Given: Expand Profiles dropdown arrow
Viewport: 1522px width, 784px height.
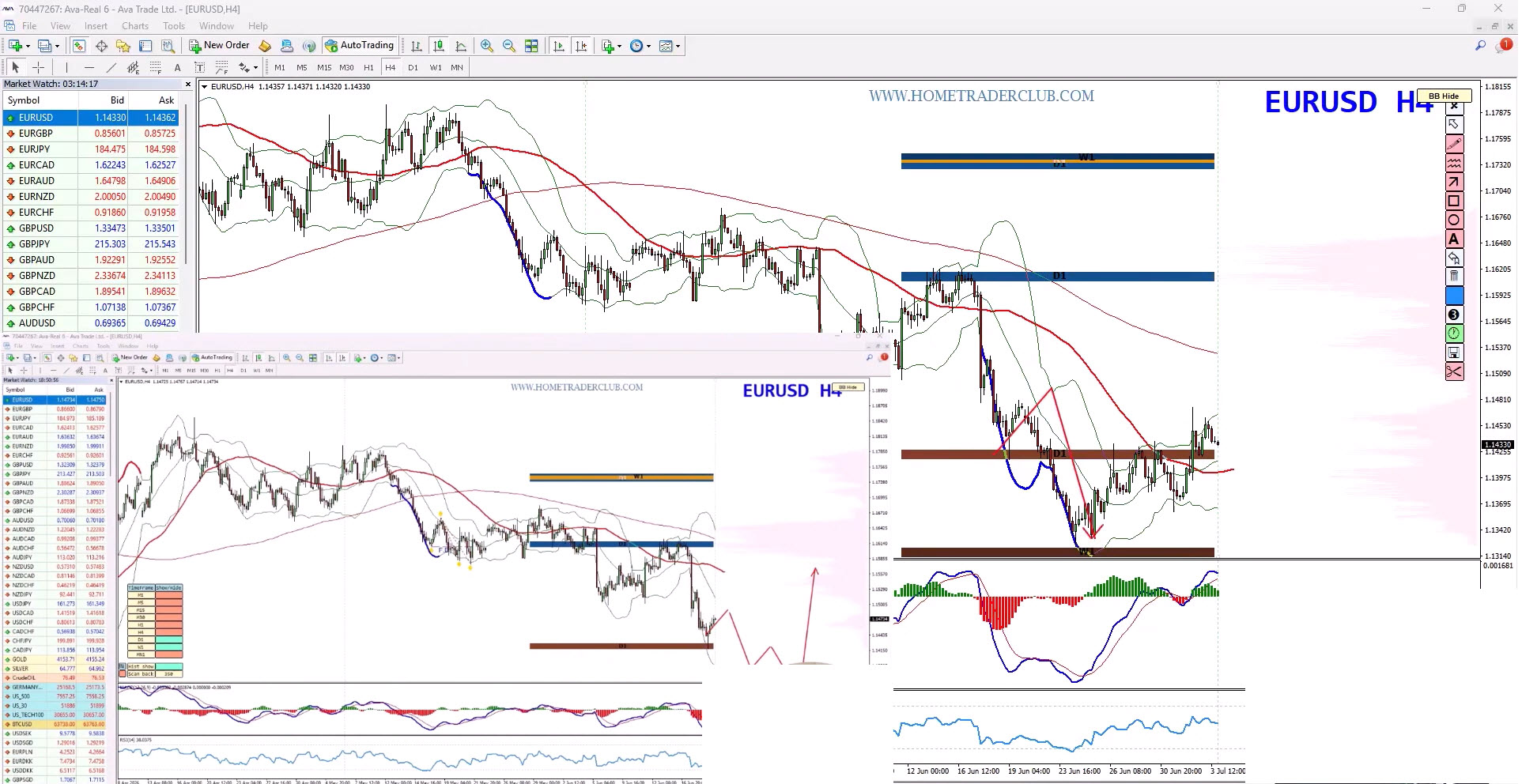Looking at the screenshot, I should click(x=58, y=46).
